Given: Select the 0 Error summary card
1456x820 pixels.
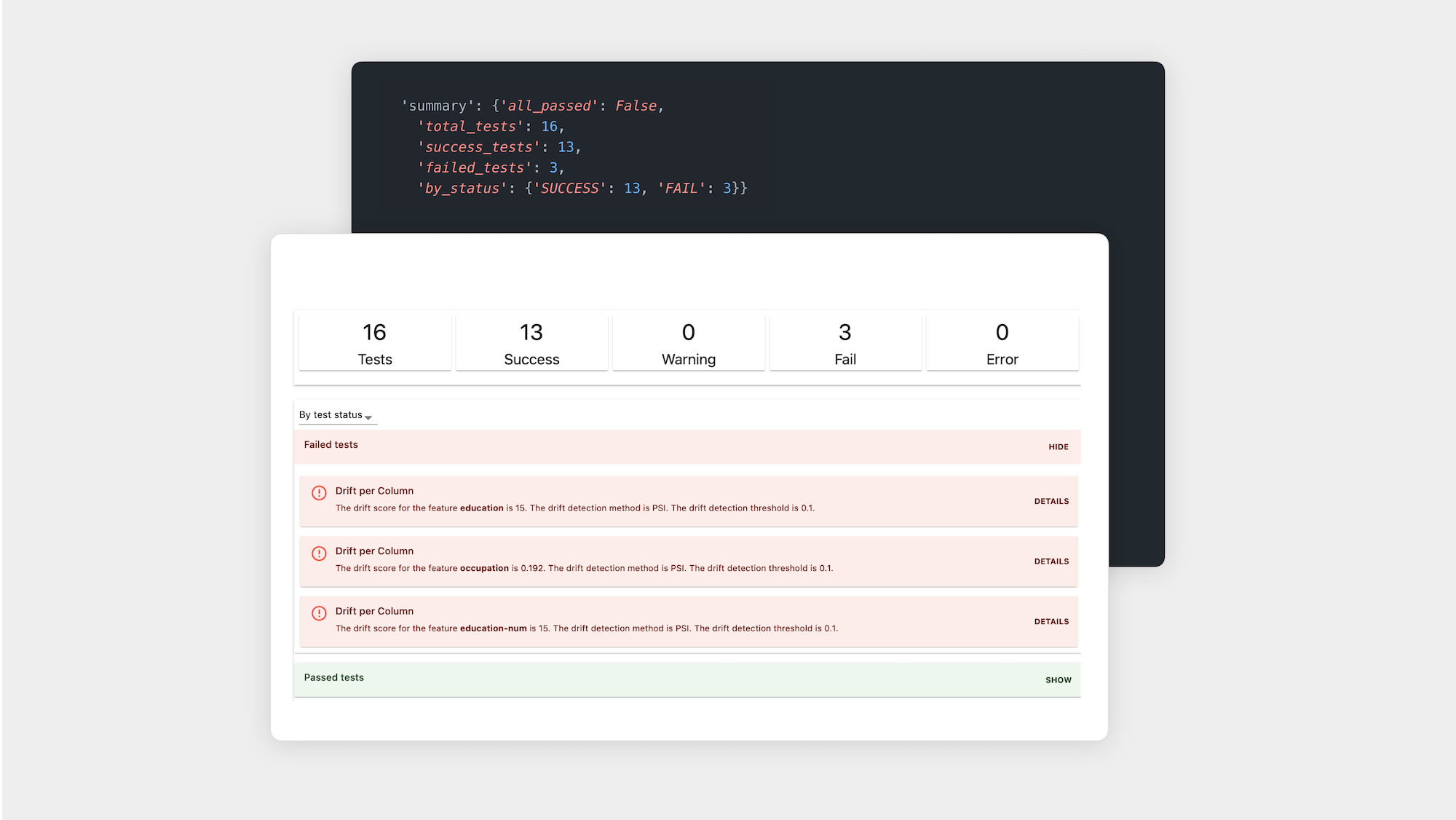Looking at the screenshot, I should coord(1002,344).
